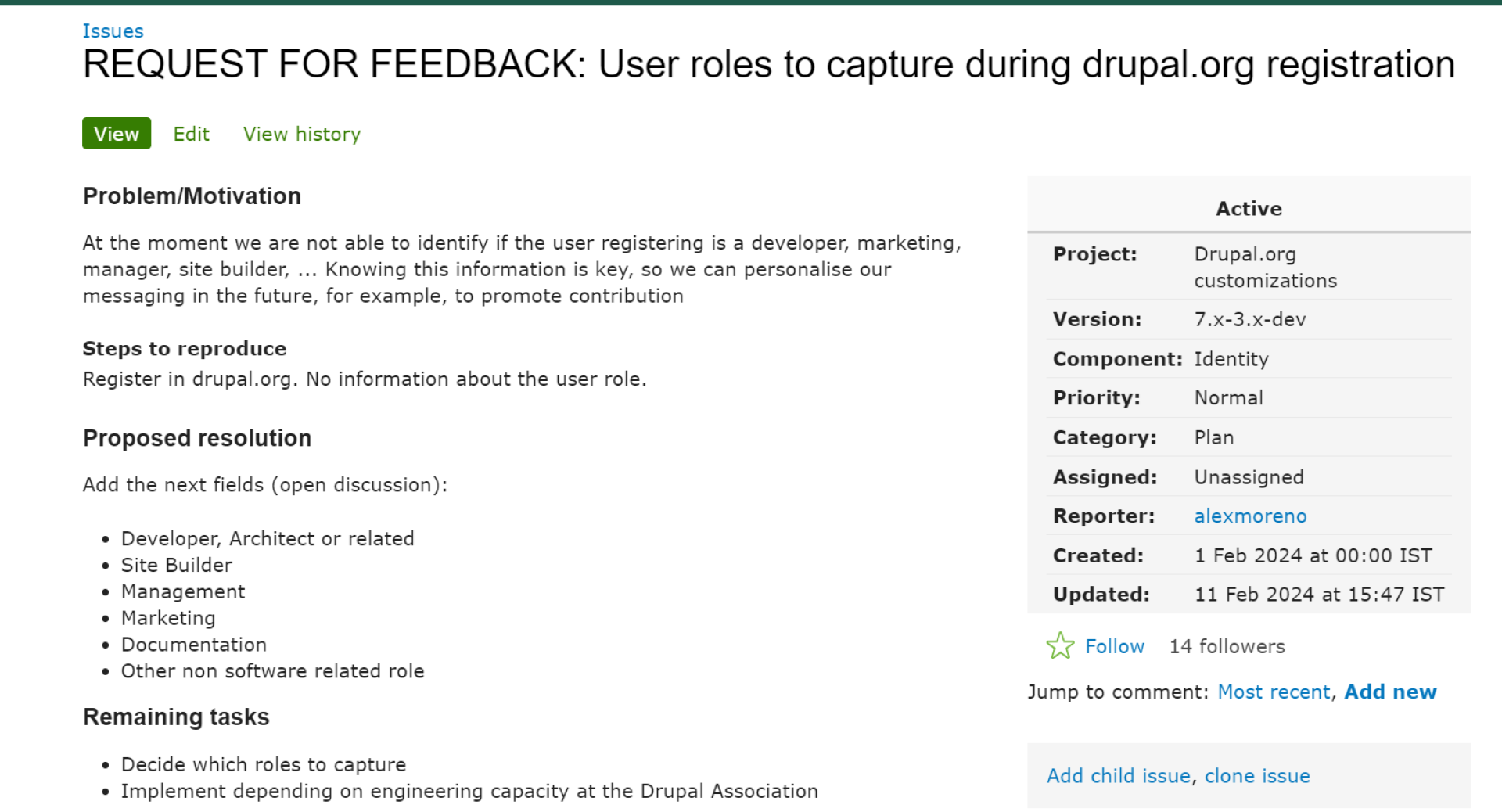Click the clone issue link
The height and width of the screenshot is (812, 1502).
[x=1257, y=775]
